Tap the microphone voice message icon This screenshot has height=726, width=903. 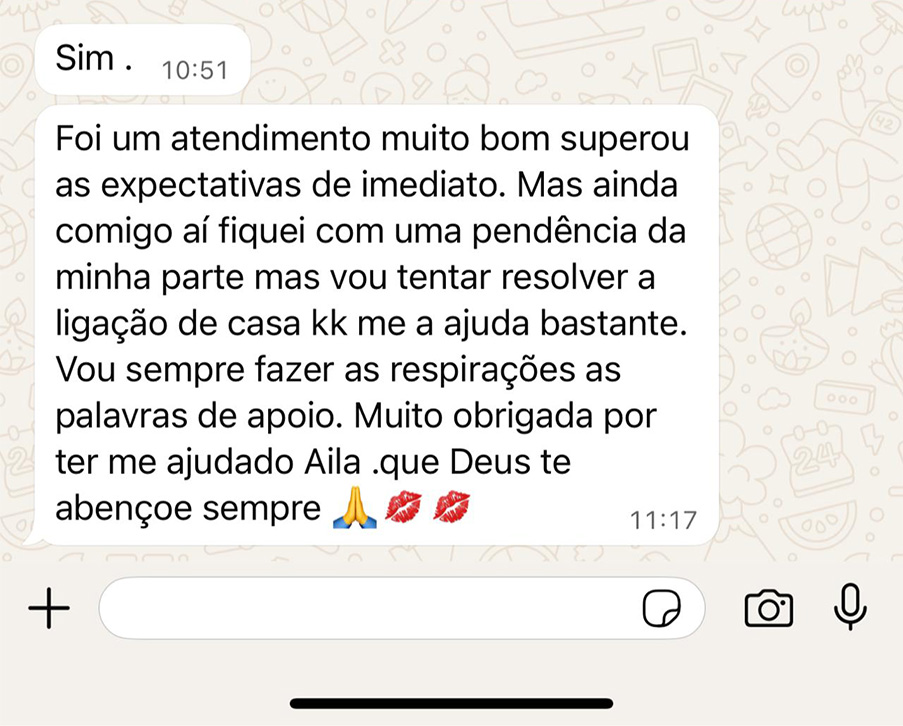click(x=850, y=607)
